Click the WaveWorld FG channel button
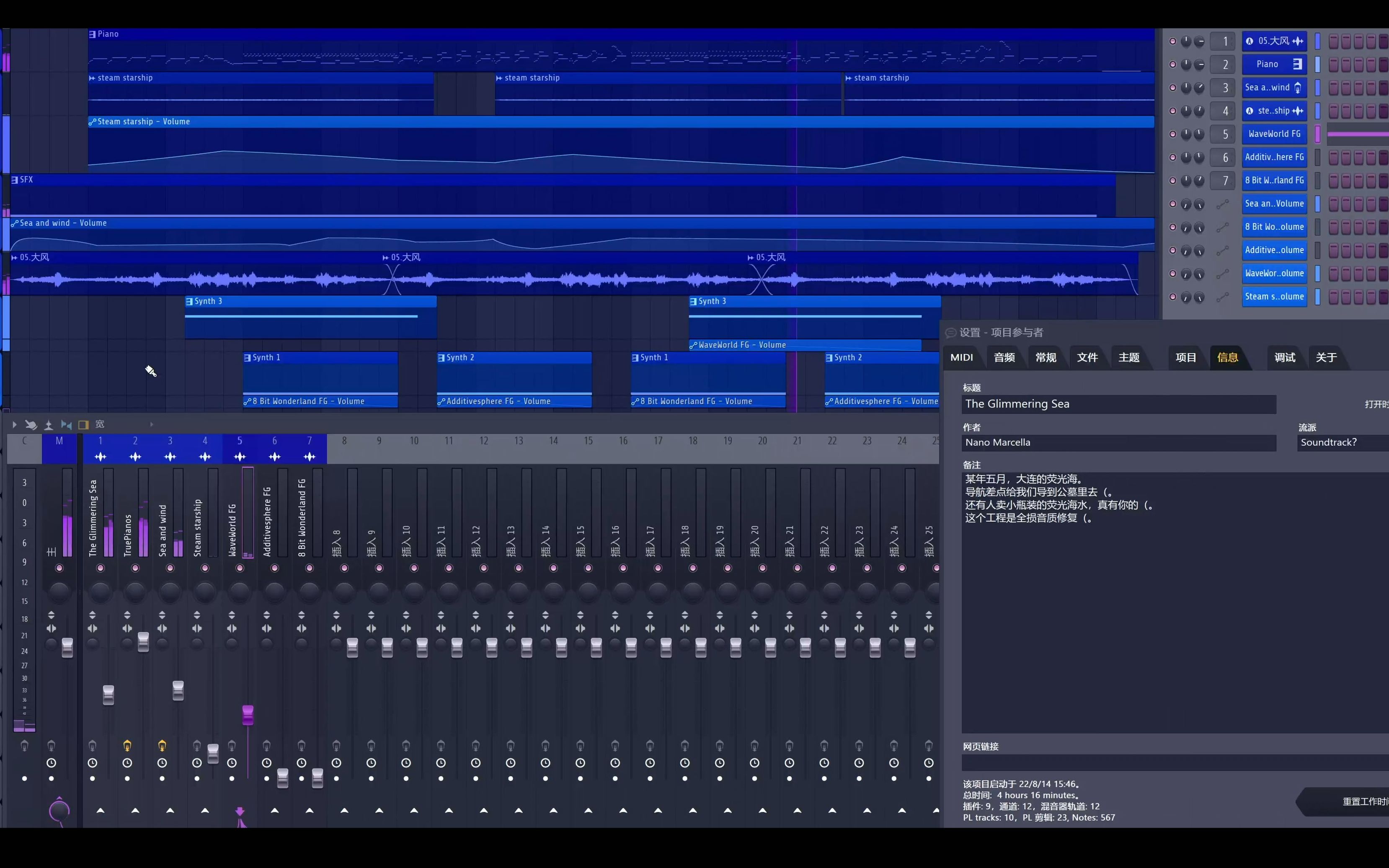This screenshot has width=1389, height=868. (1274, 134)
